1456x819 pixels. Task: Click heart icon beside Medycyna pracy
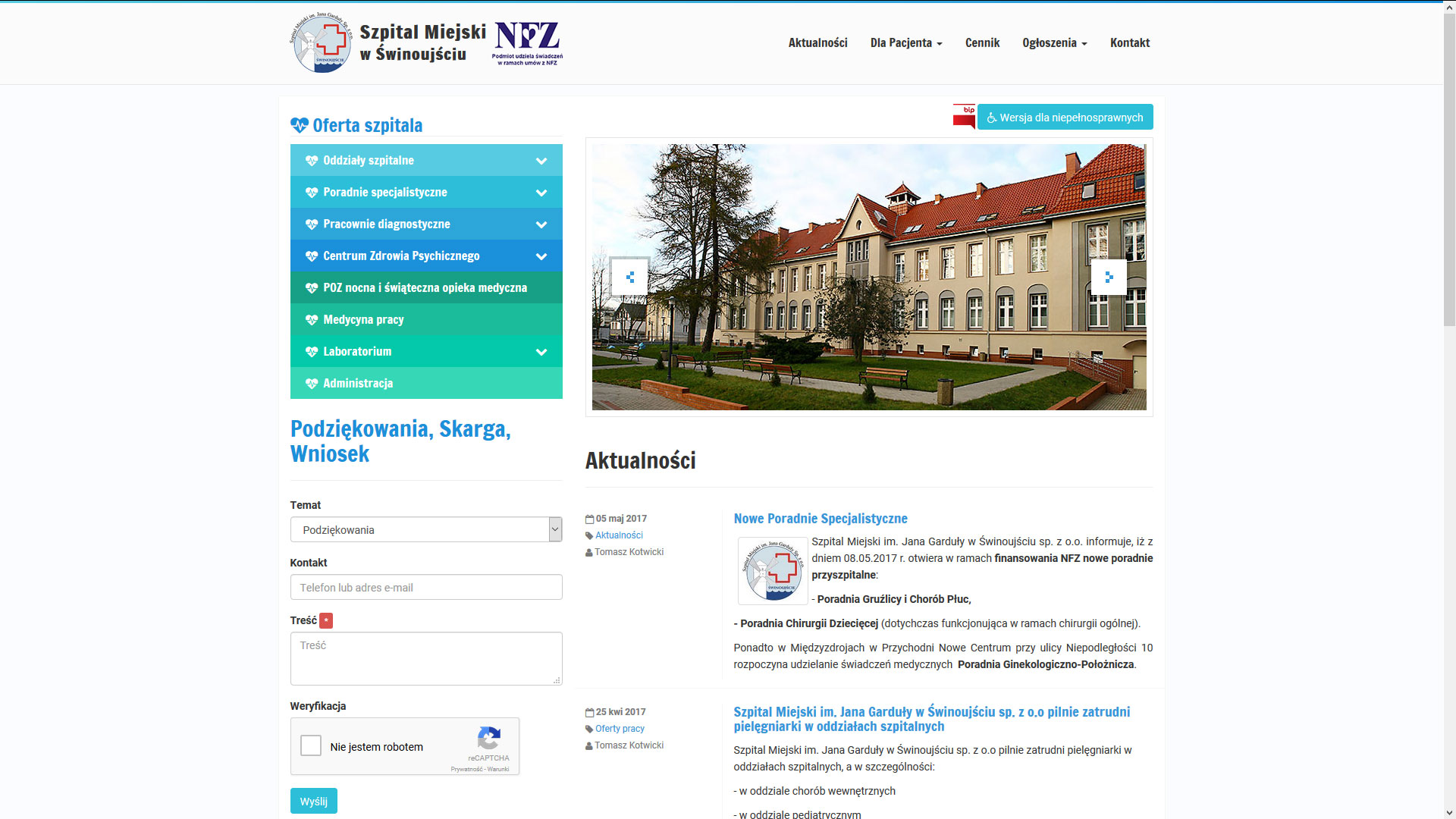click(311, 320)
